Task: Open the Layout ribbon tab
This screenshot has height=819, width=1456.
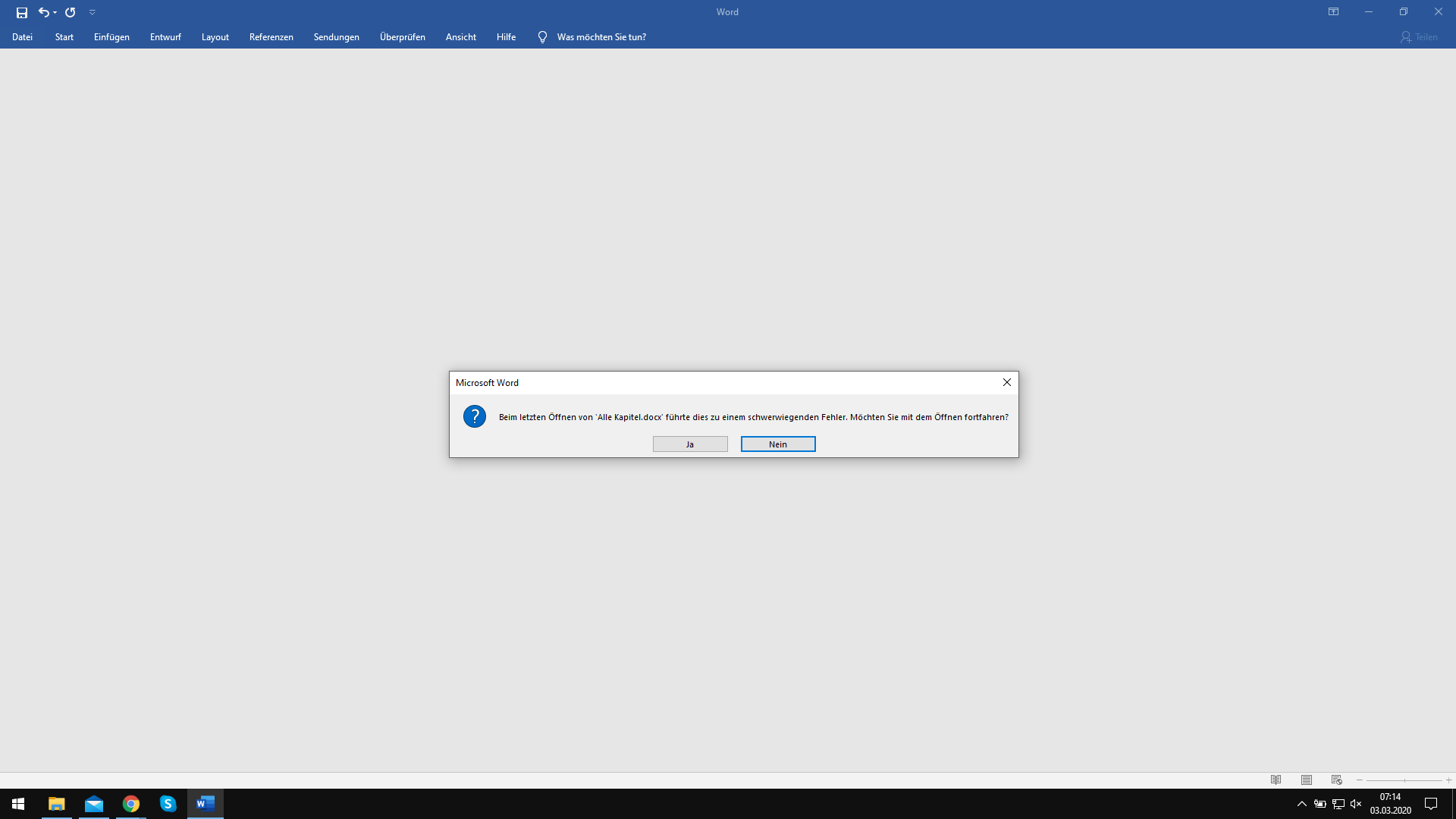Action: 215,37
